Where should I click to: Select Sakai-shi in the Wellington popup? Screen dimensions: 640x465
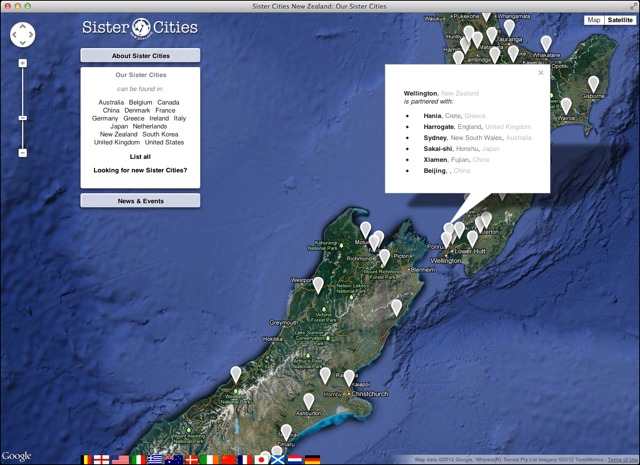point(438,149)
